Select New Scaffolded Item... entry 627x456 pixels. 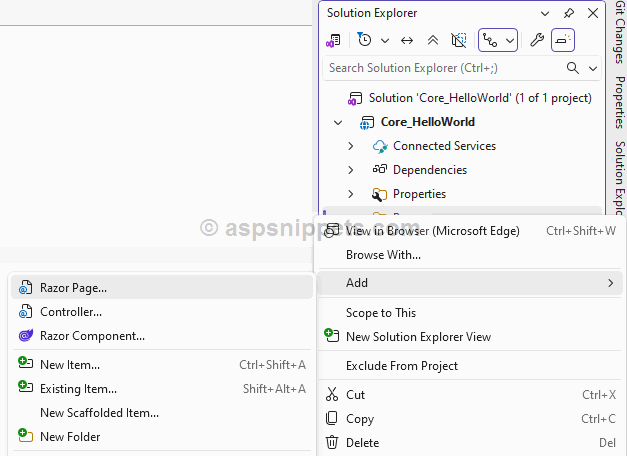click(162, 412)
